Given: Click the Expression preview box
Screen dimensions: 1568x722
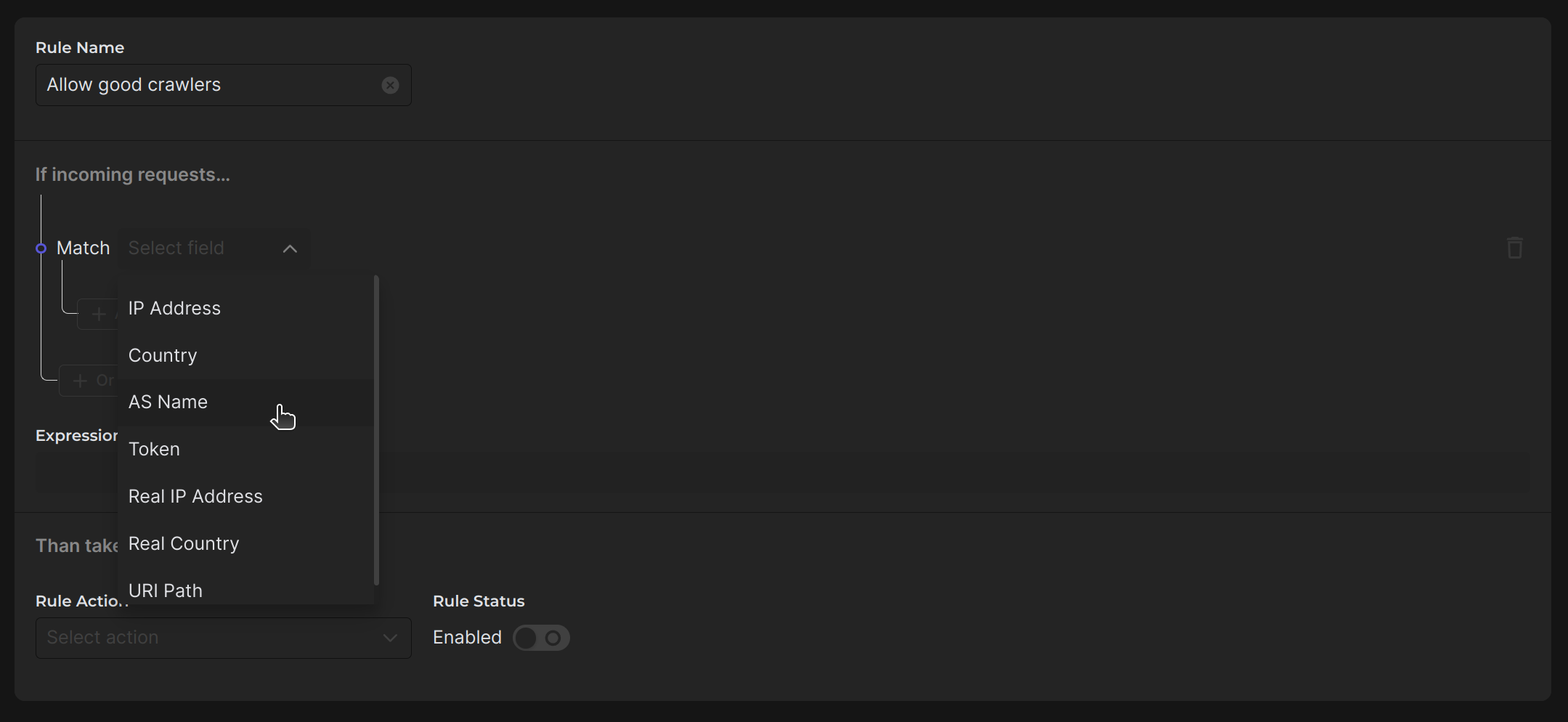Looking at the screenshot, I should click(x=944, y=474).
